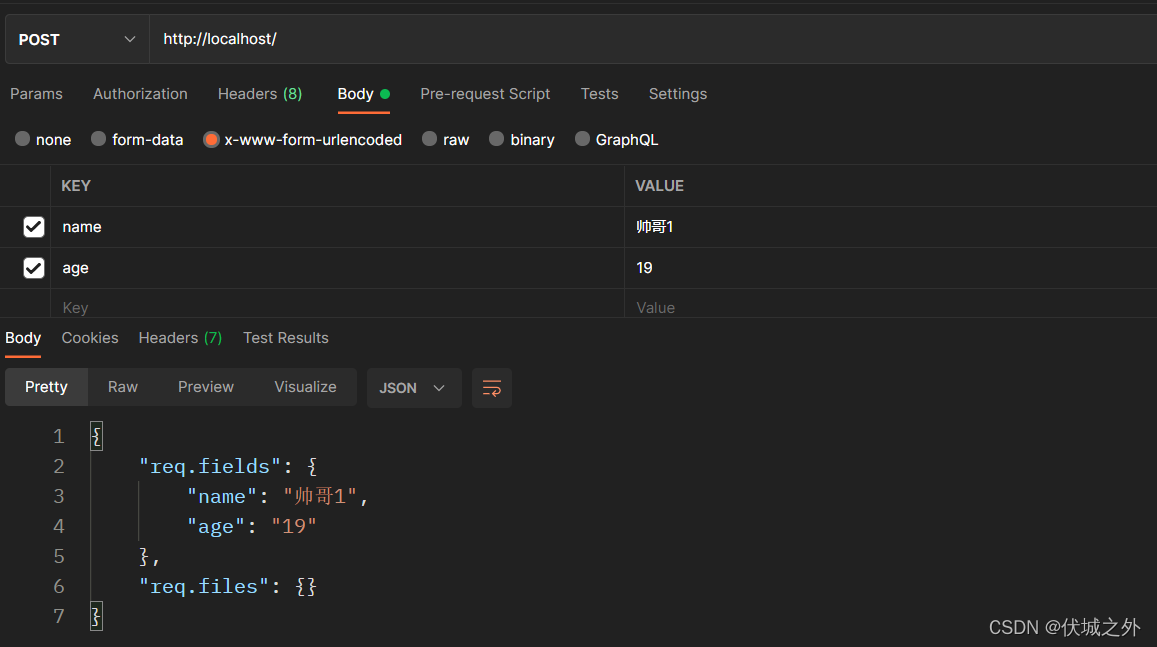Screen dimensions: 1157x647
Task: View response Headers (7)
Action: (180, 338)
